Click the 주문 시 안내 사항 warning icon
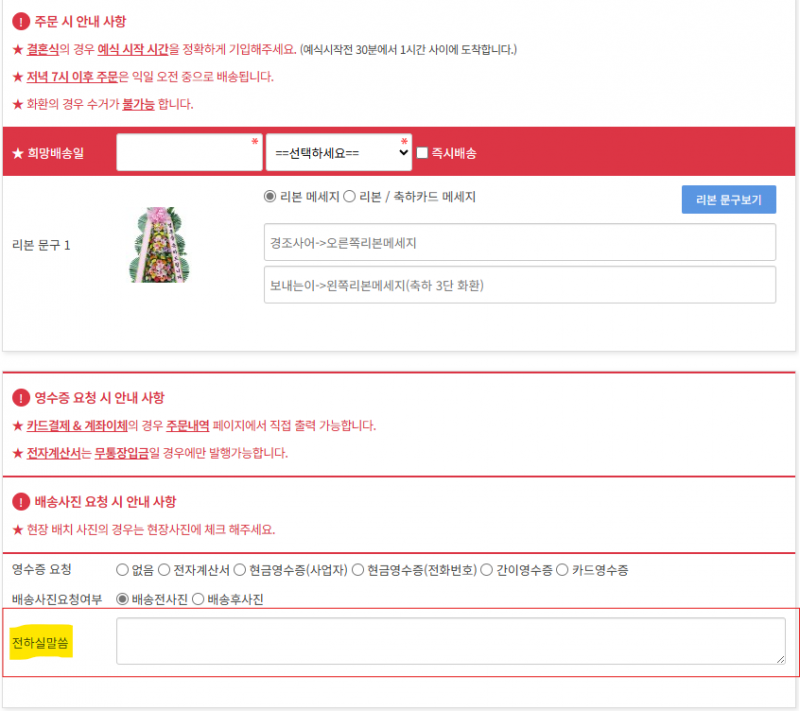800x711 pixels. coord(21,22)
